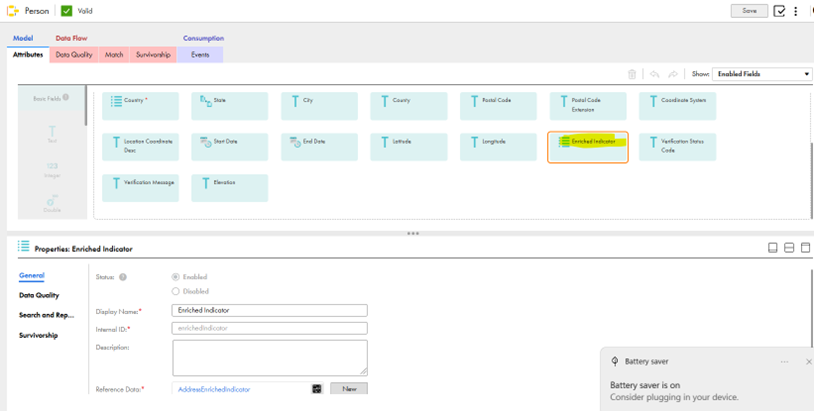
Task: Select the Enriched Indicator field card
Action: click(x=588, y=147)
